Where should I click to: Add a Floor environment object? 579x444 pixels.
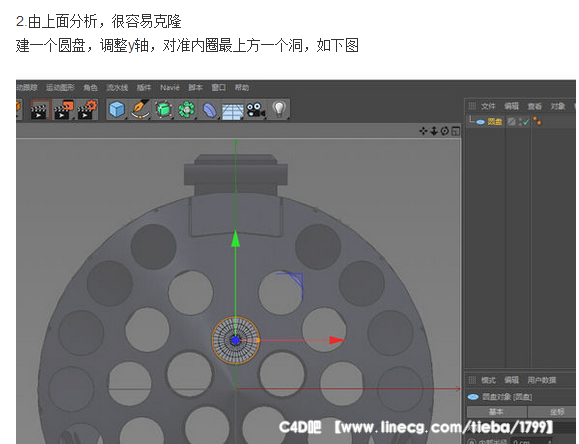(232, 112)
